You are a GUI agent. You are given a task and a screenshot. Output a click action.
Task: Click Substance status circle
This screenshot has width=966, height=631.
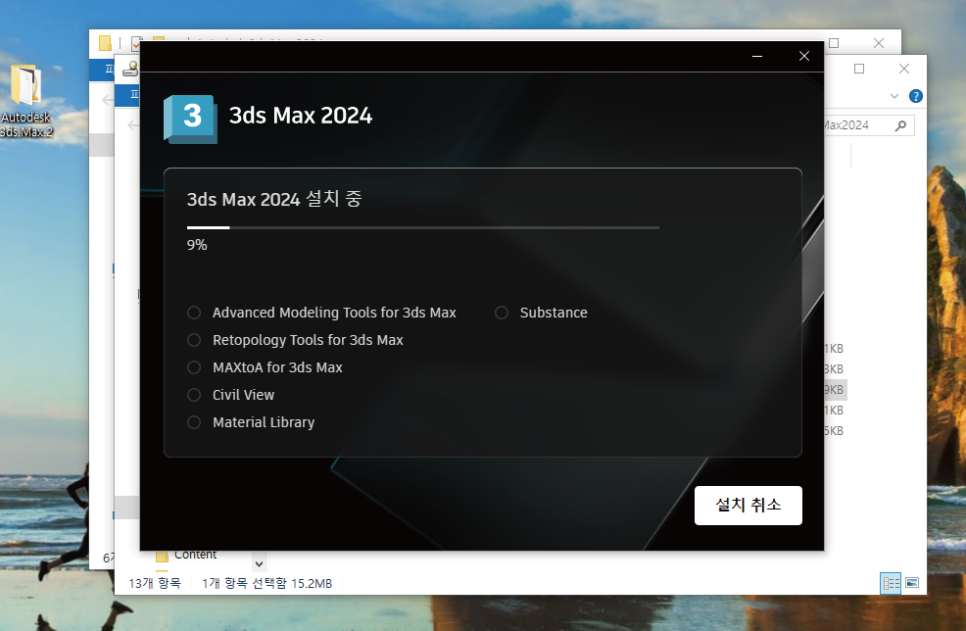point(501,312)
